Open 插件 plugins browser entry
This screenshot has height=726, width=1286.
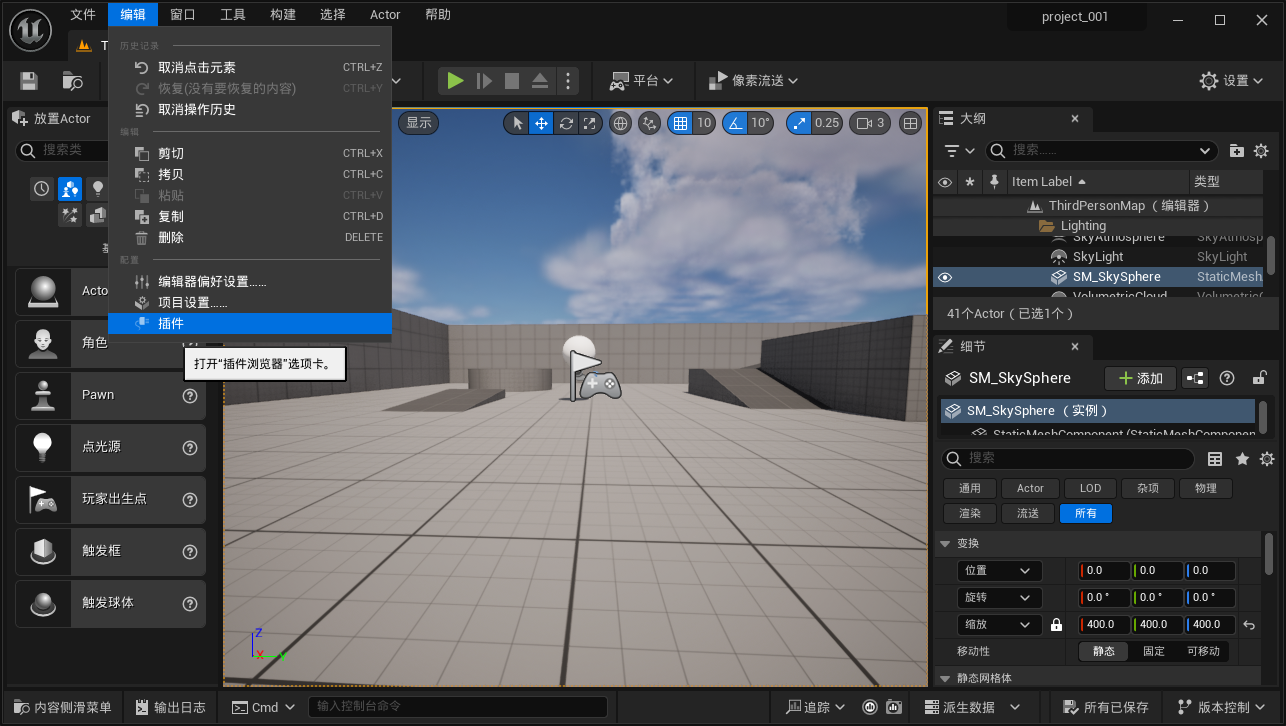pos(250,323)
